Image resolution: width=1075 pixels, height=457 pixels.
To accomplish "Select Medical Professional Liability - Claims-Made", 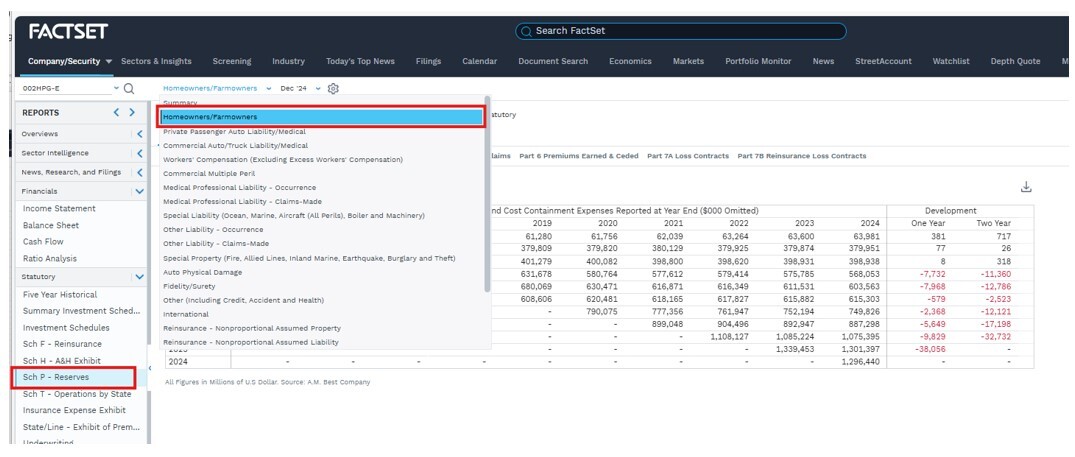I will (242, 201).
